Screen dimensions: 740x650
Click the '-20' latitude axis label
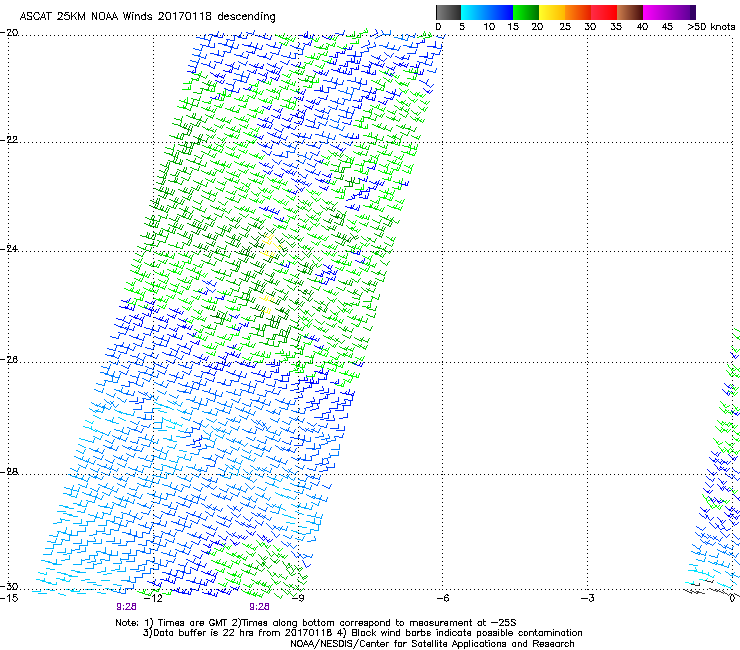point(9,33)
